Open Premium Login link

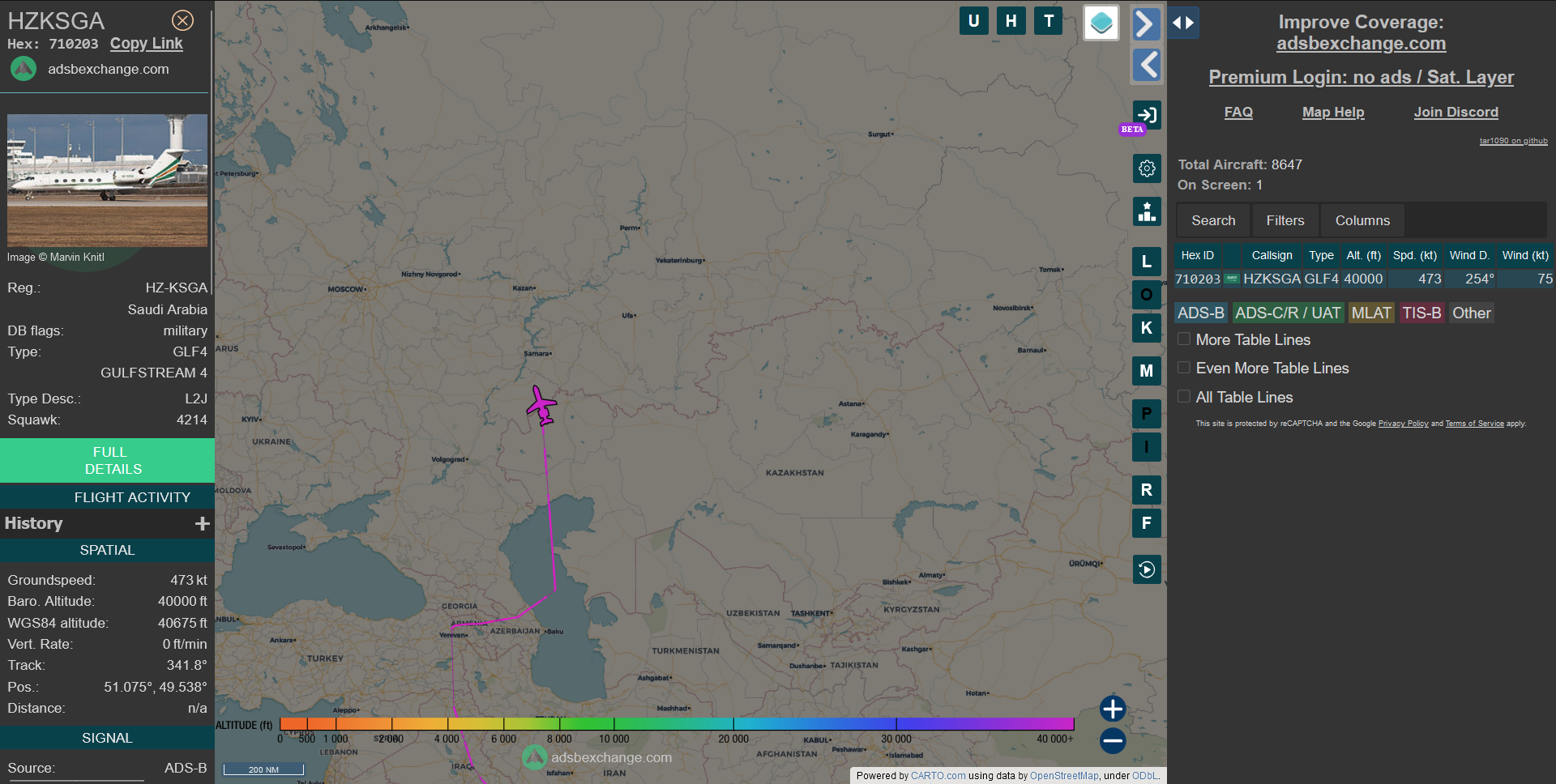coord(1361,77)
